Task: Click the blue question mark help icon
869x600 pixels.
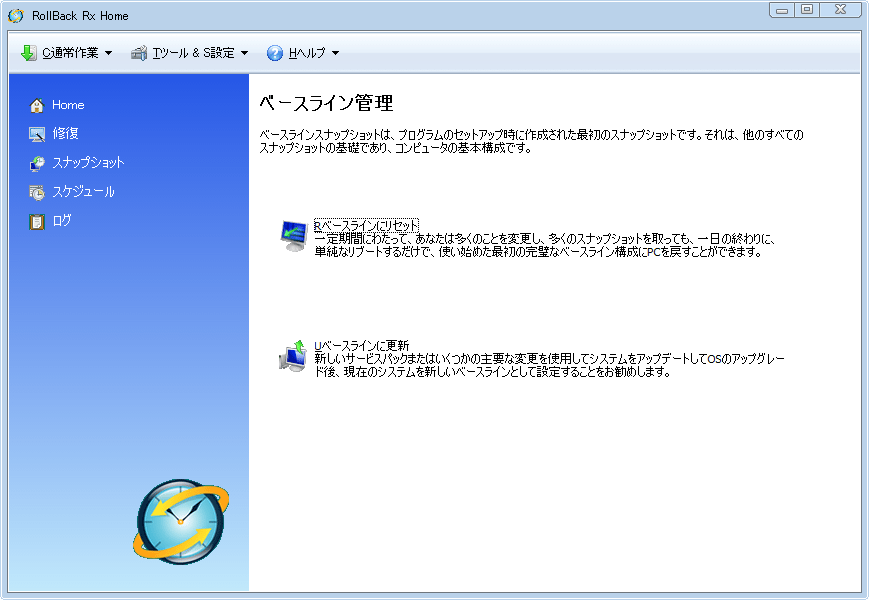Action: point(275,53)
